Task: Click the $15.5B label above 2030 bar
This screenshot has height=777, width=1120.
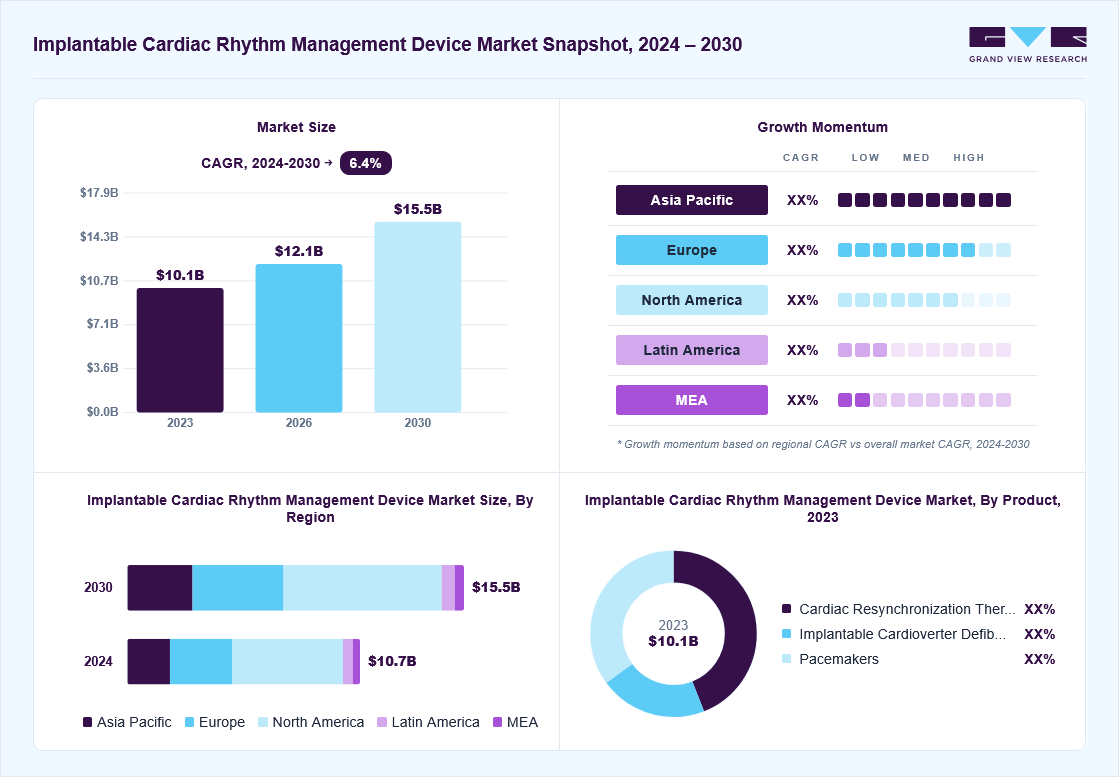Action: pos(418,209)
